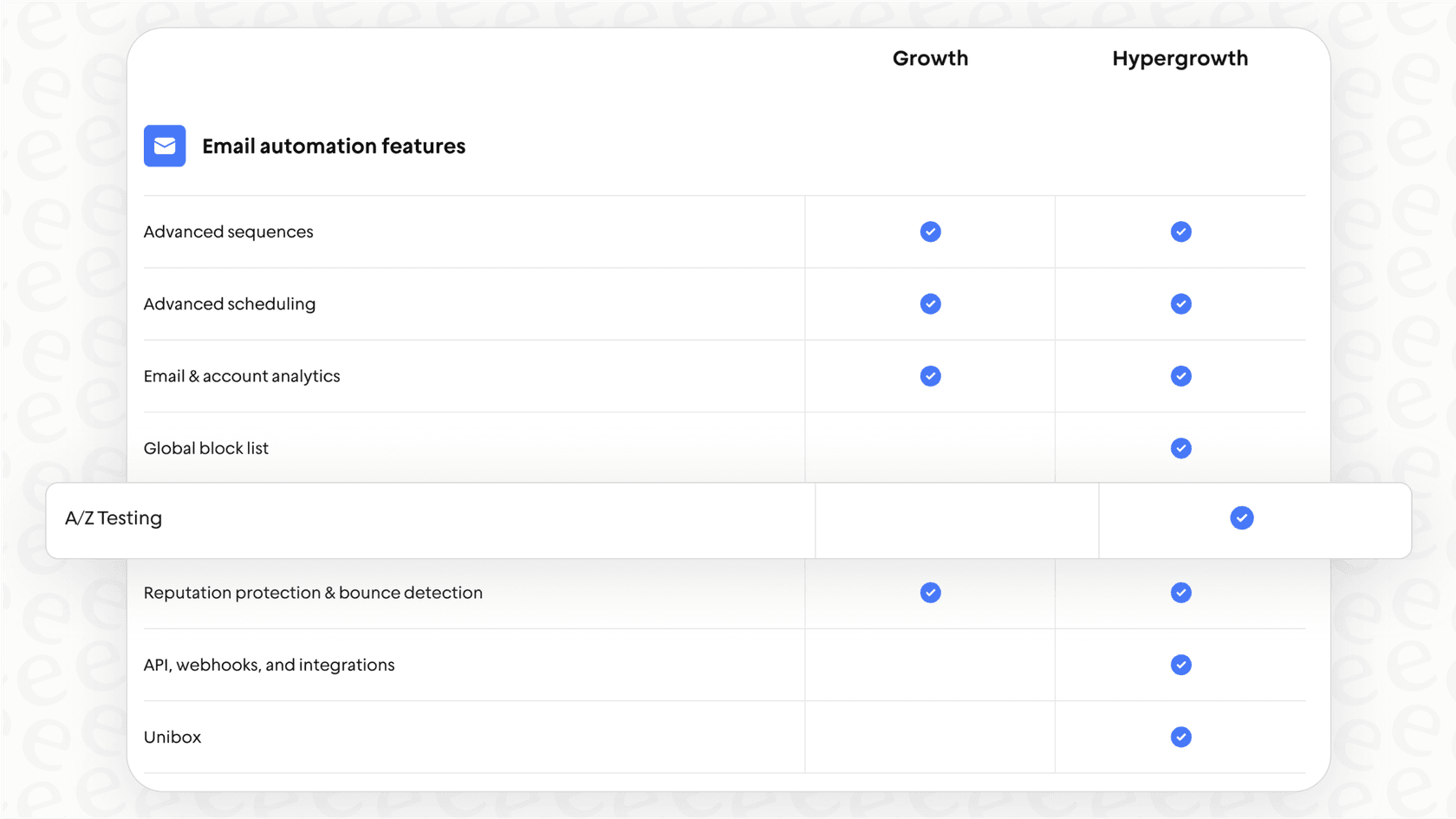Click Hypergrowth checkmark for API, webhooks, integrations
Screen dimensions: 1456x819
(1180, 665)
